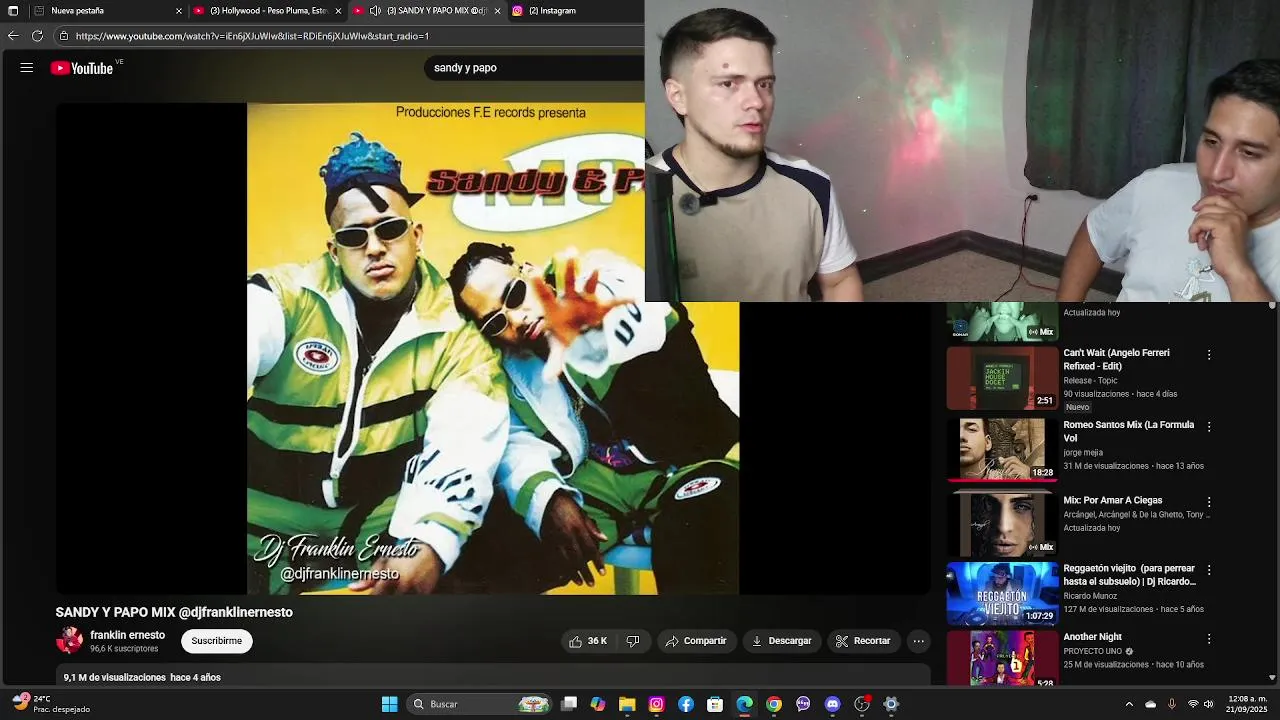Viewport: 1280px width, 720px height.
Task: Open Windows Start menu
Action: (x=389, y=704)
